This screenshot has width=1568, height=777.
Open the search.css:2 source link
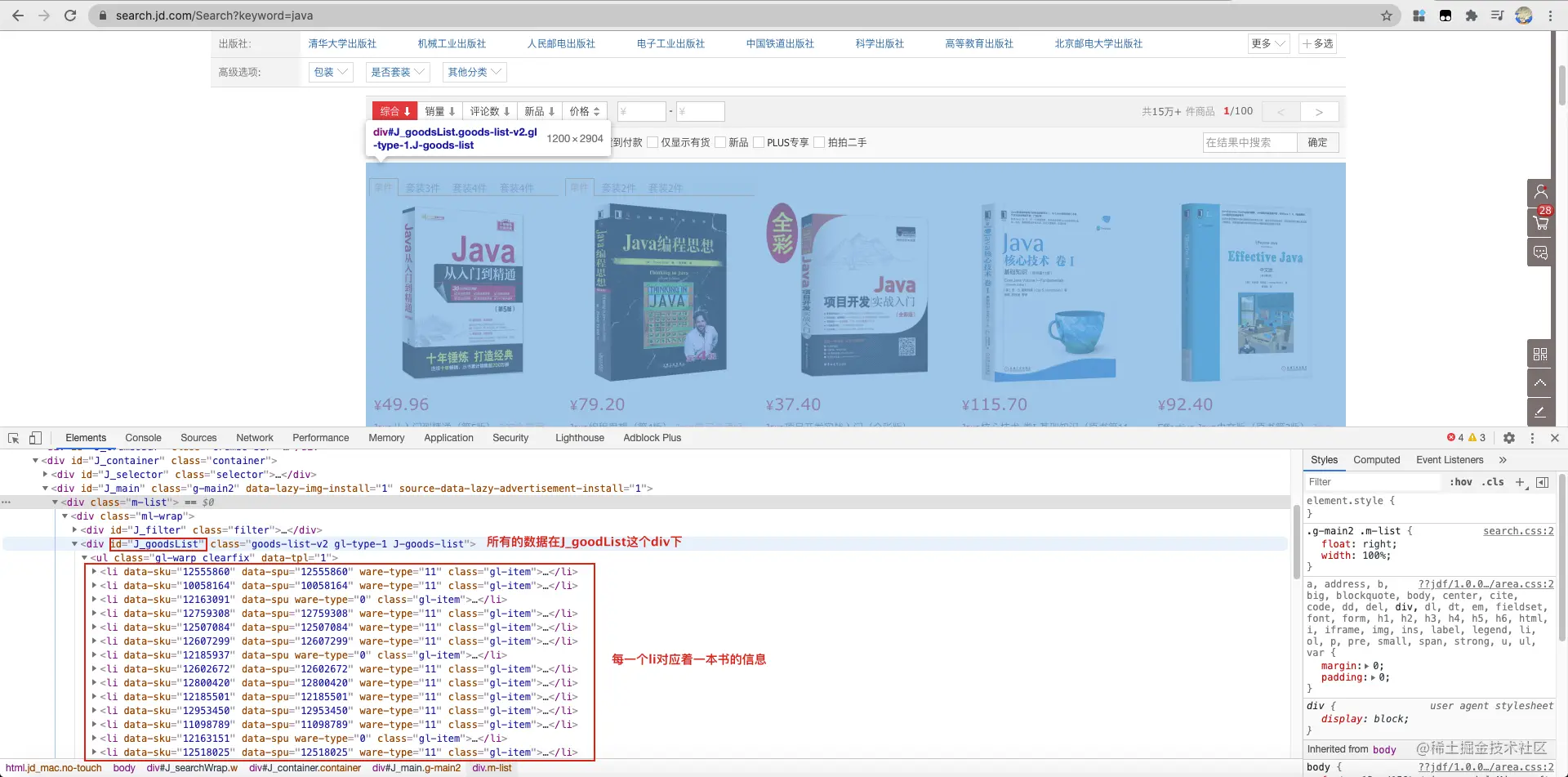click(x=1519, y=531)
